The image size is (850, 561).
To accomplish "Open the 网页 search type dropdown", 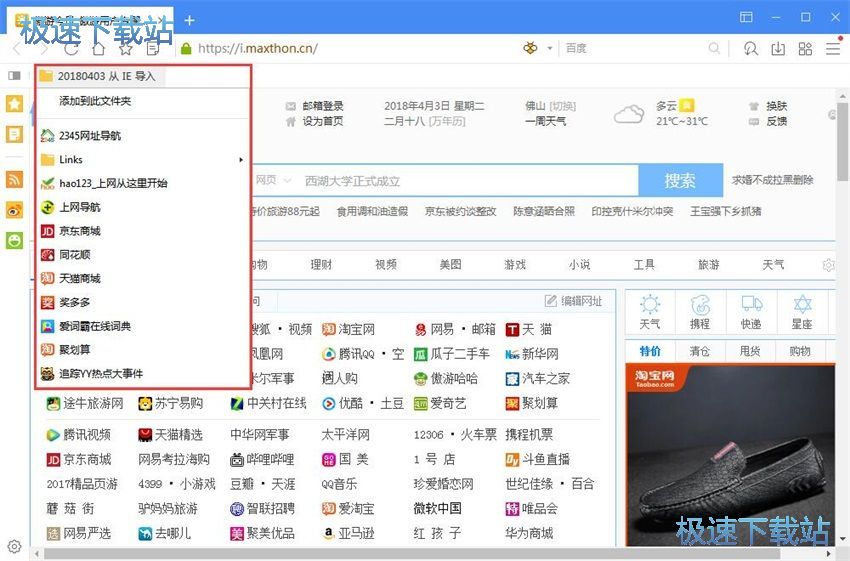I will tap(273, 180).
